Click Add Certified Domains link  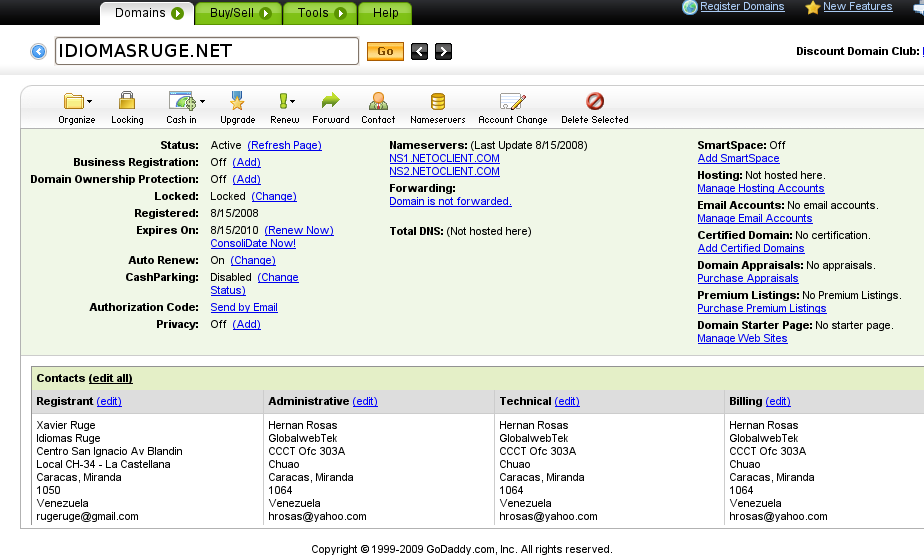[x=751, y=249]
